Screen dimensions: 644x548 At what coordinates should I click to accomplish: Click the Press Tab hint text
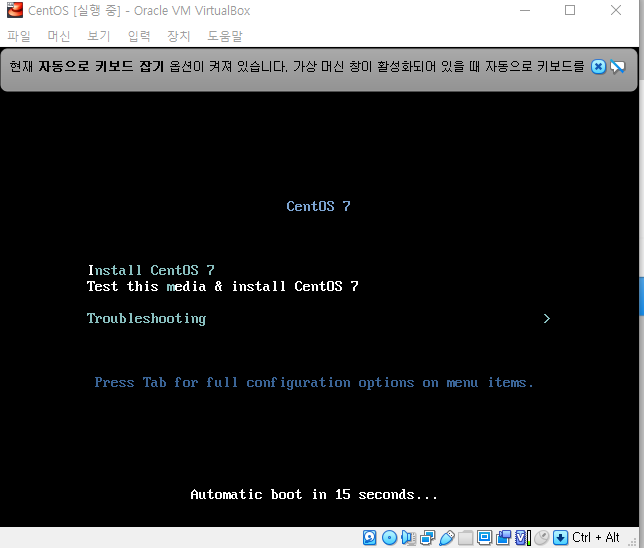coord(314,382)
